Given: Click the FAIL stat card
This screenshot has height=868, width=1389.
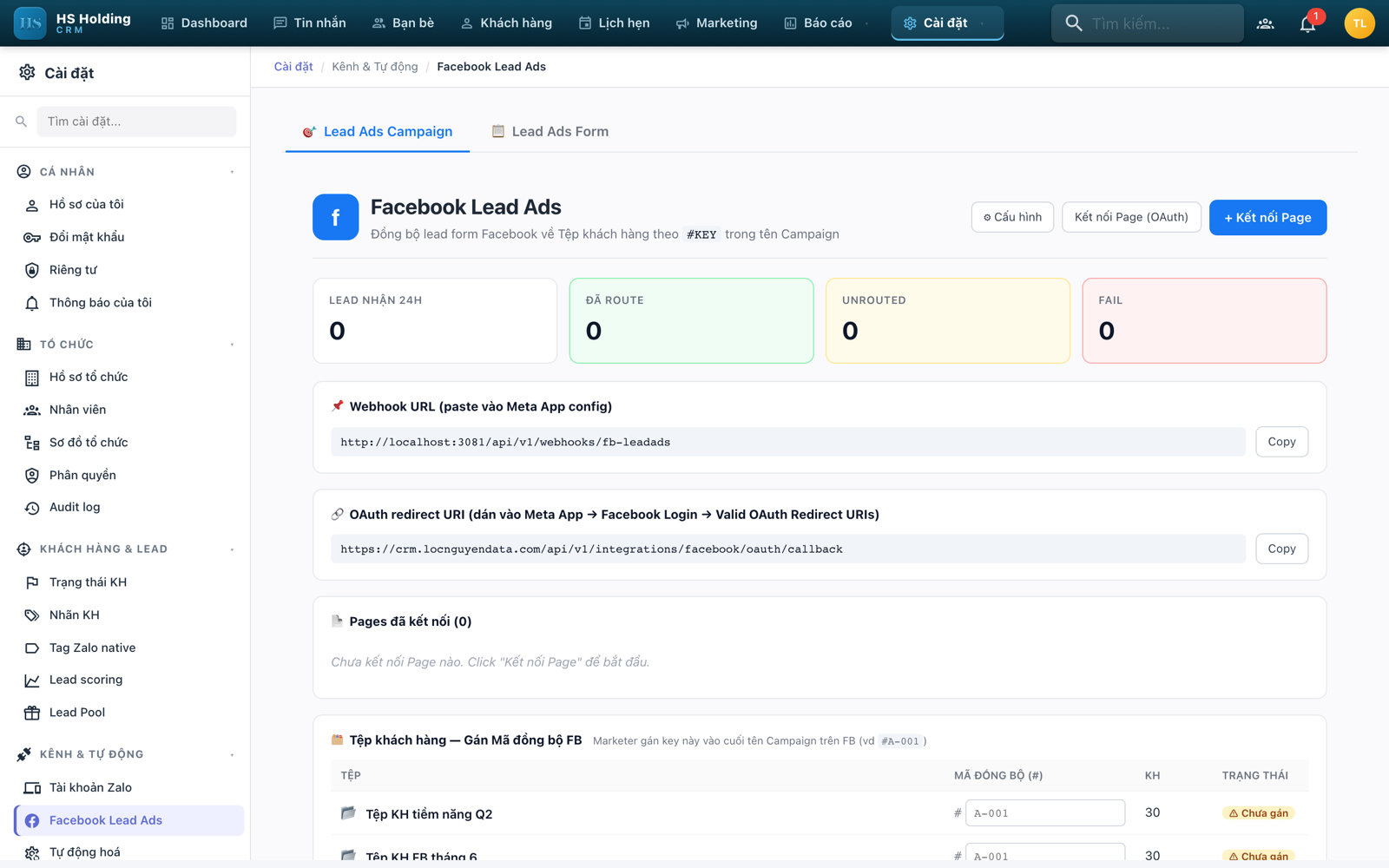Looking at the screenshot, I should [1204, 320].
